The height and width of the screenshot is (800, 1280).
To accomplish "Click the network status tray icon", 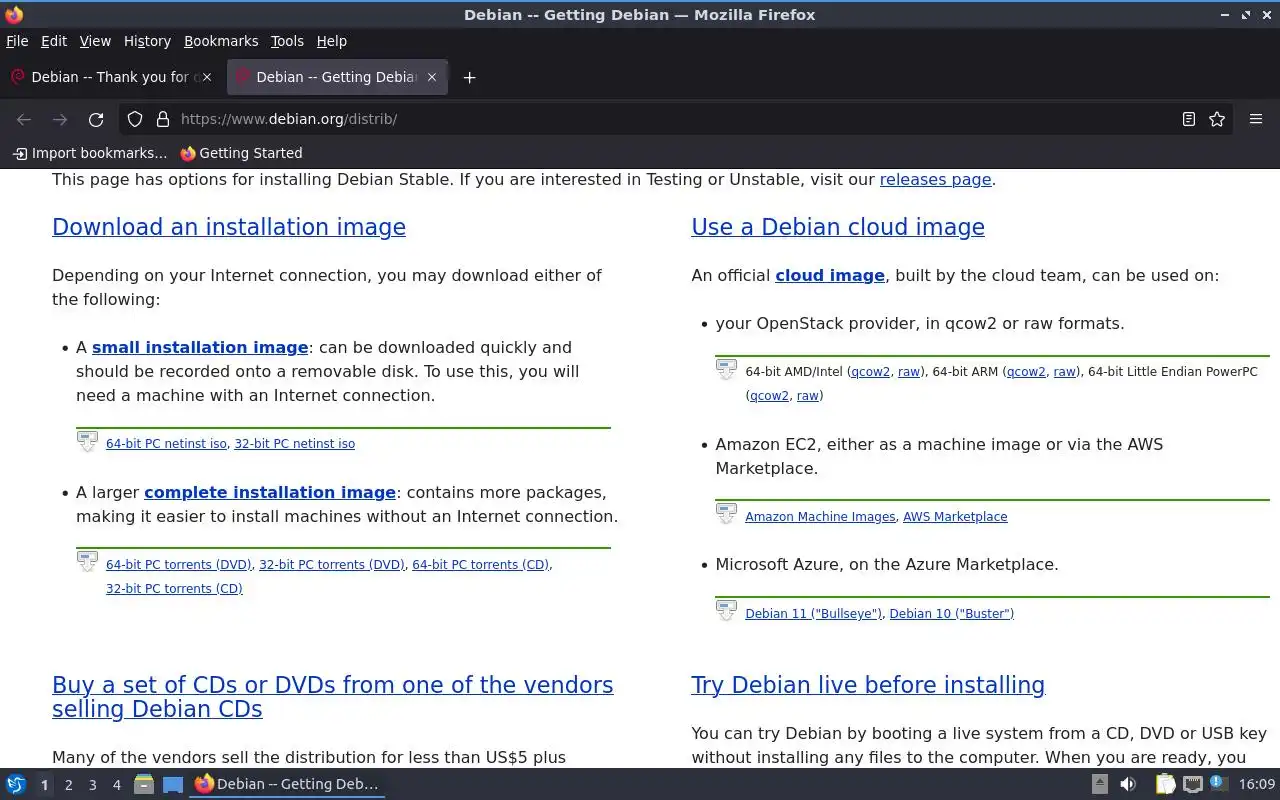I will pos(1192,784).
